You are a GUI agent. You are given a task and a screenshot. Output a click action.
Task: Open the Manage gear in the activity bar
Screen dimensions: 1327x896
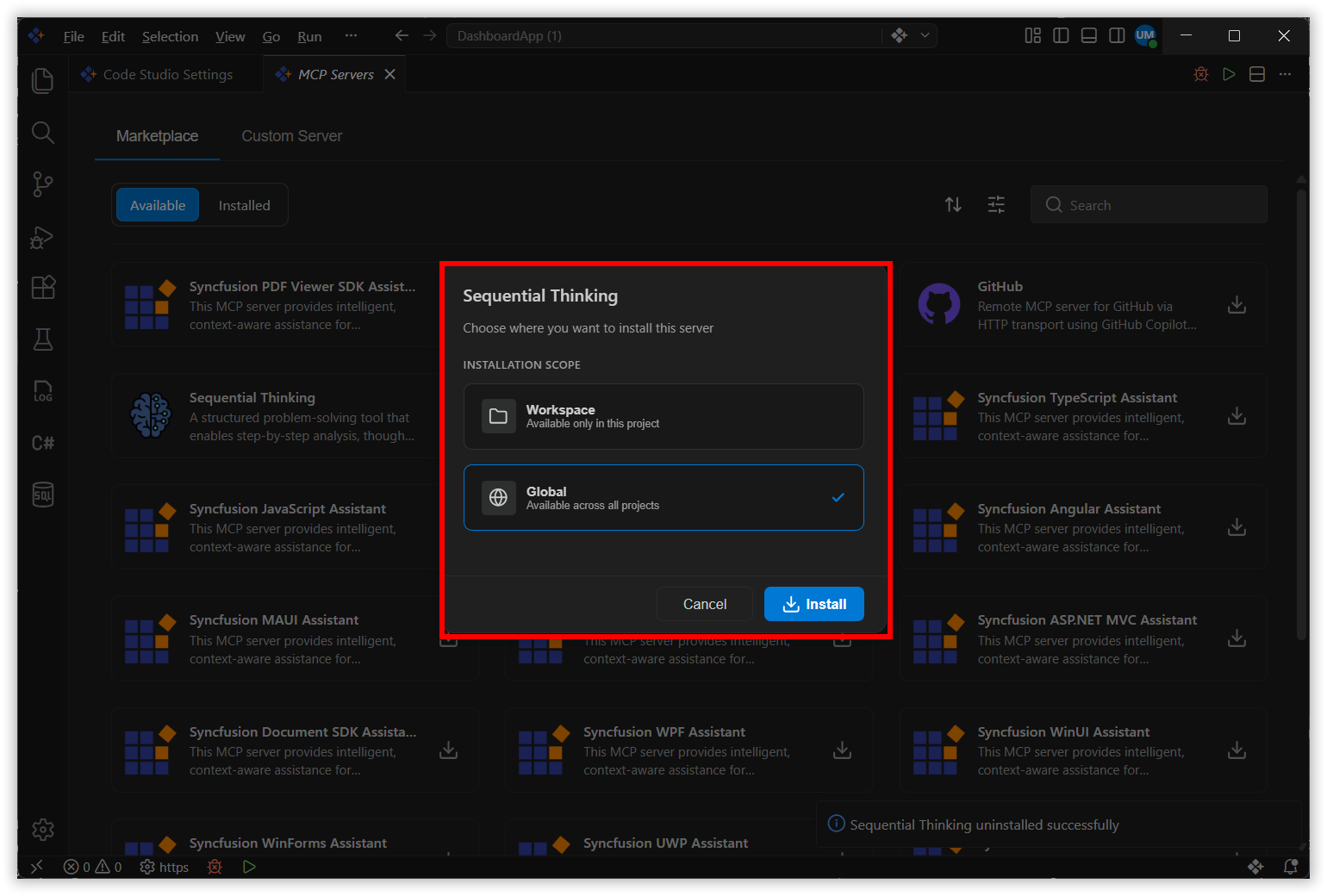pyautogui.click(x=42, y=830)
